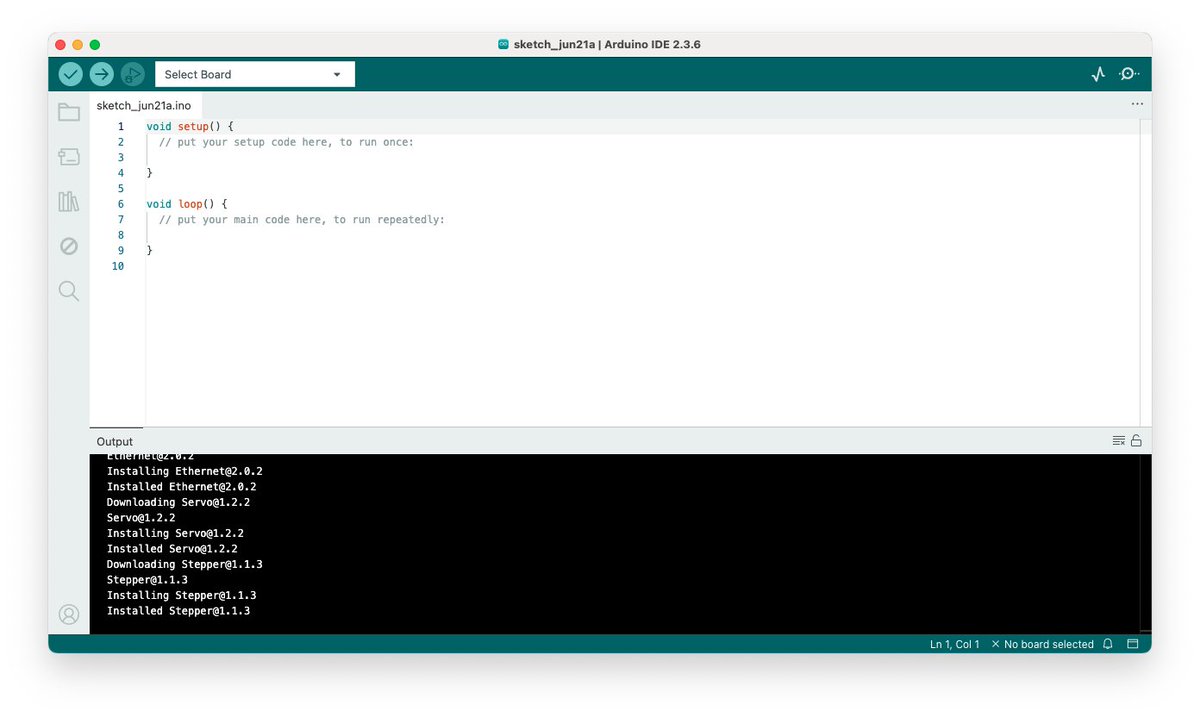
Task: Click the main code comment line
Action: pos(302,219)
